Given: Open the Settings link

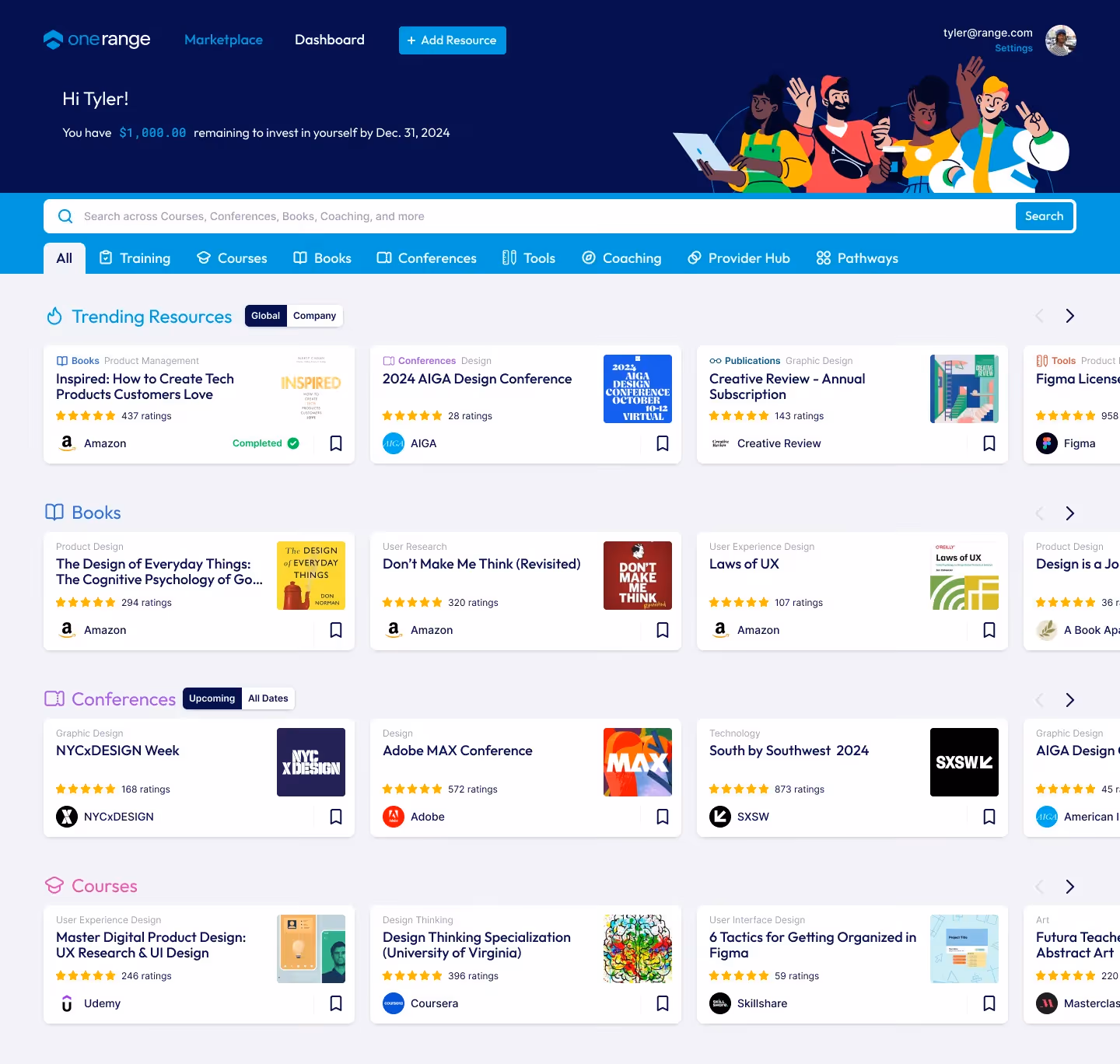Looking at the screenshot, I should (1013, 48).
